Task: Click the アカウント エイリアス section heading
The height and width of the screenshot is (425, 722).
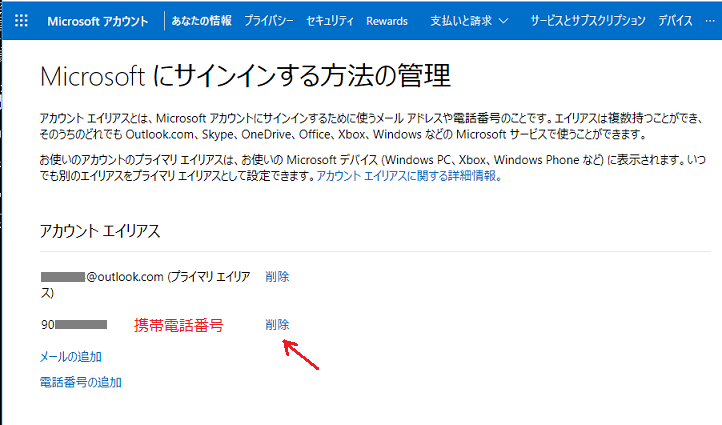Action: click(100, 231)
